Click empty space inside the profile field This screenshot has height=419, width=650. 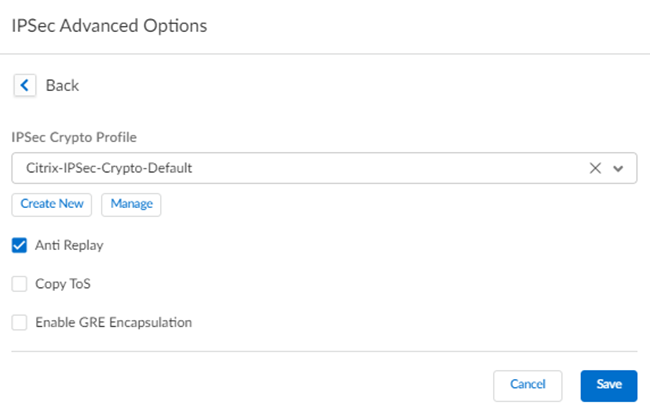pyautogui.click(x=400, y=168)
